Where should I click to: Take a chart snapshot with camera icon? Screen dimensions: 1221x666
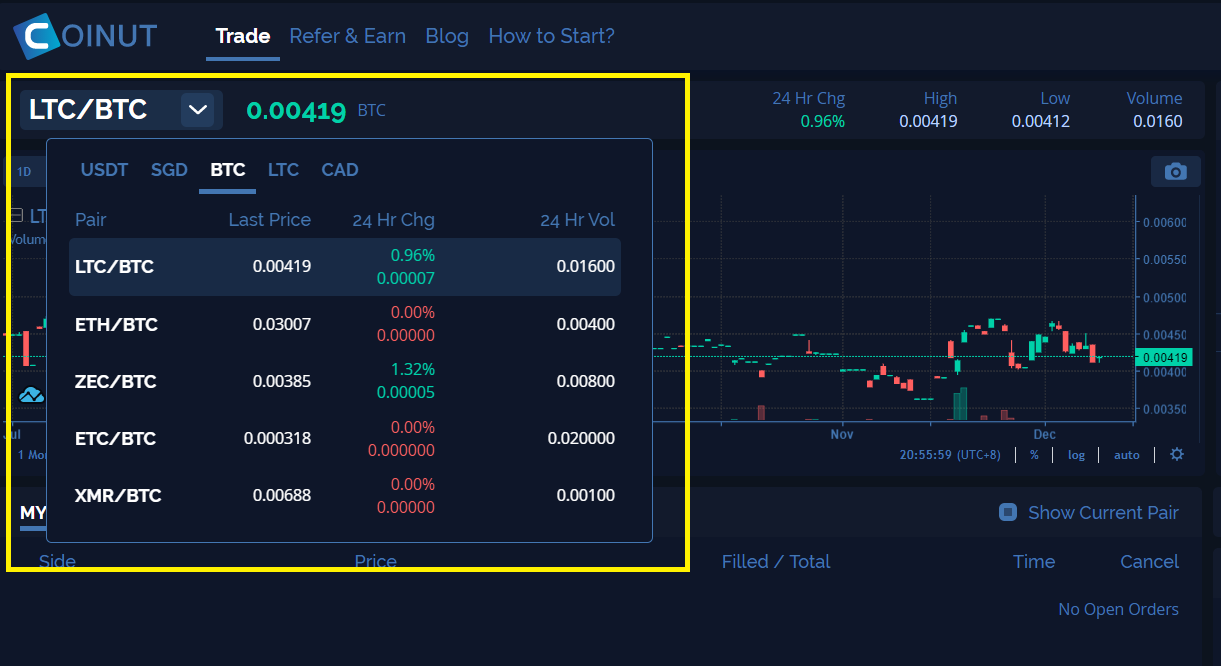point(1176,171)
